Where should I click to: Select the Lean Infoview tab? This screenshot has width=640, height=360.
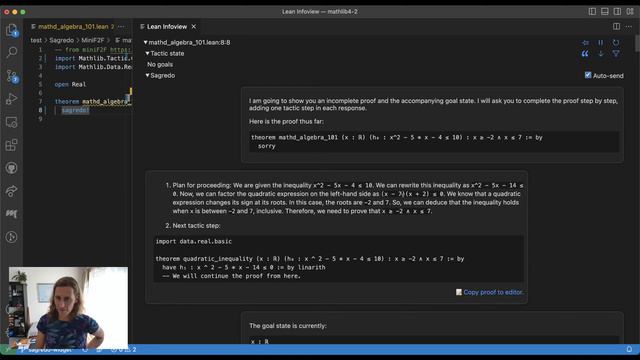click(167, 27)
